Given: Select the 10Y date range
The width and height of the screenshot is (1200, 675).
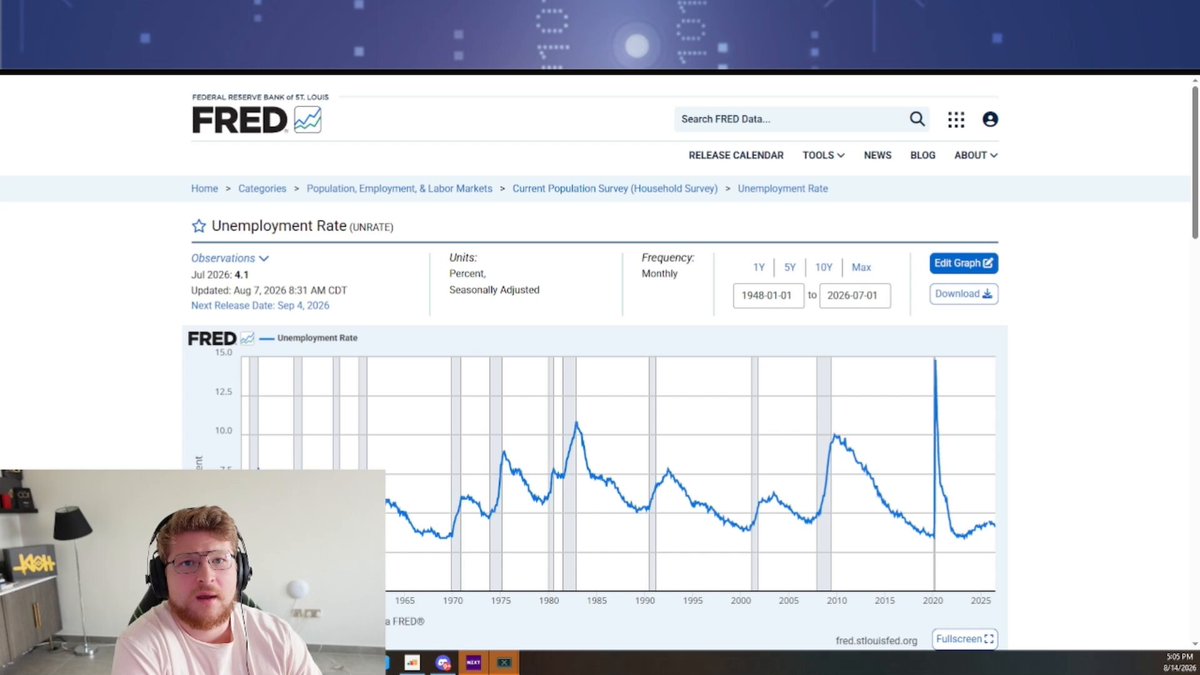Looking at the screenshot, I should tap(823, 267).
